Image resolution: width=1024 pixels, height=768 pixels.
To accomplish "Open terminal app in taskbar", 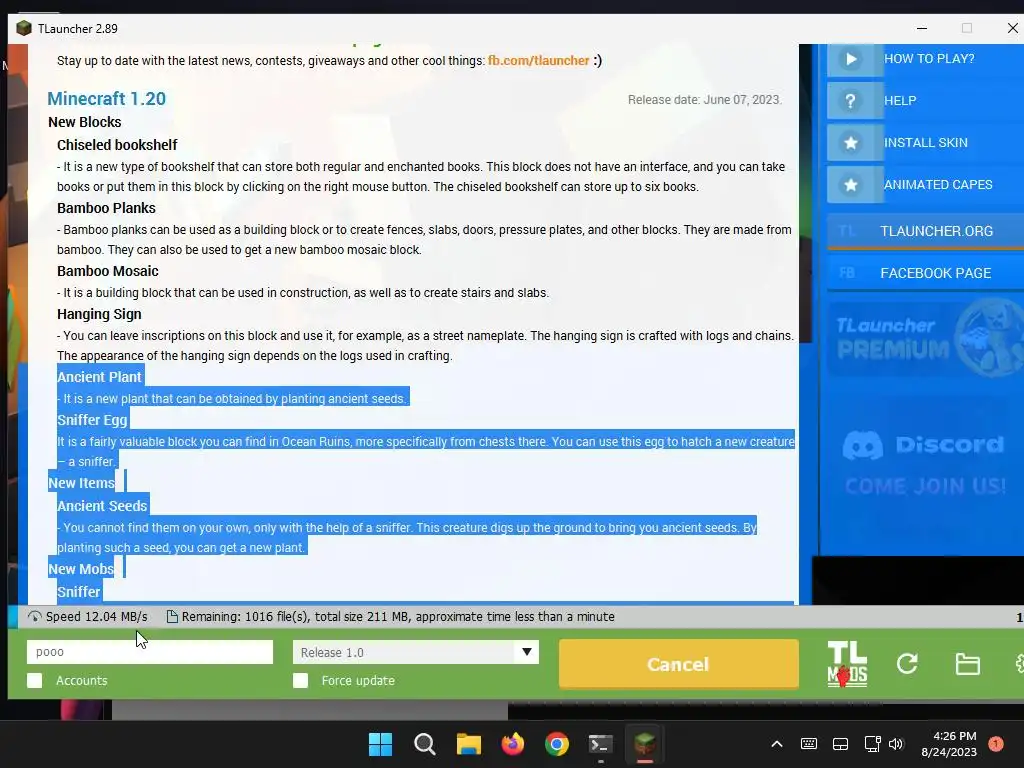I will coord(600,744).
